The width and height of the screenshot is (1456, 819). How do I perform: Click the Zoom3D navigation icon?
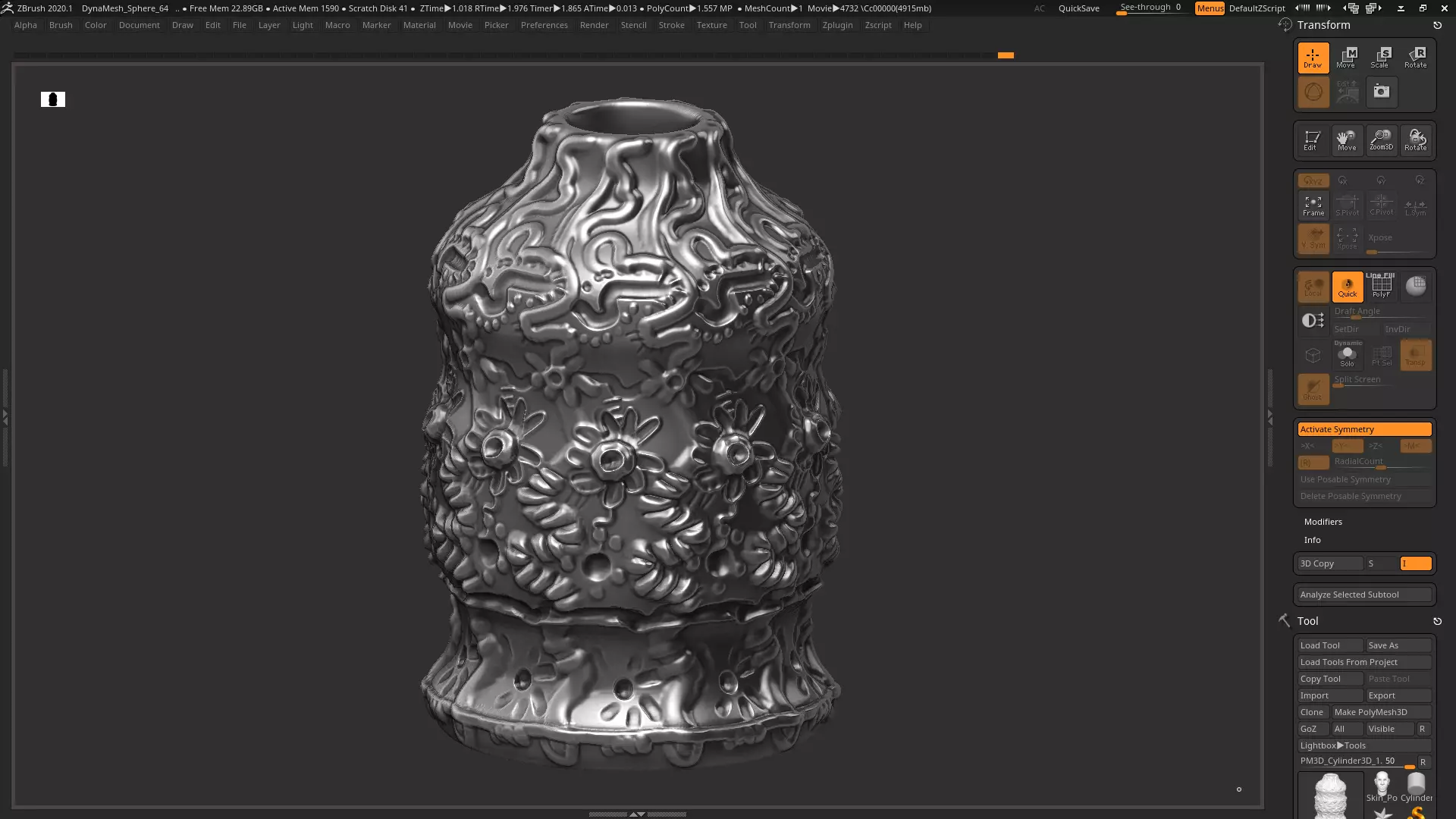point(1381,140)
